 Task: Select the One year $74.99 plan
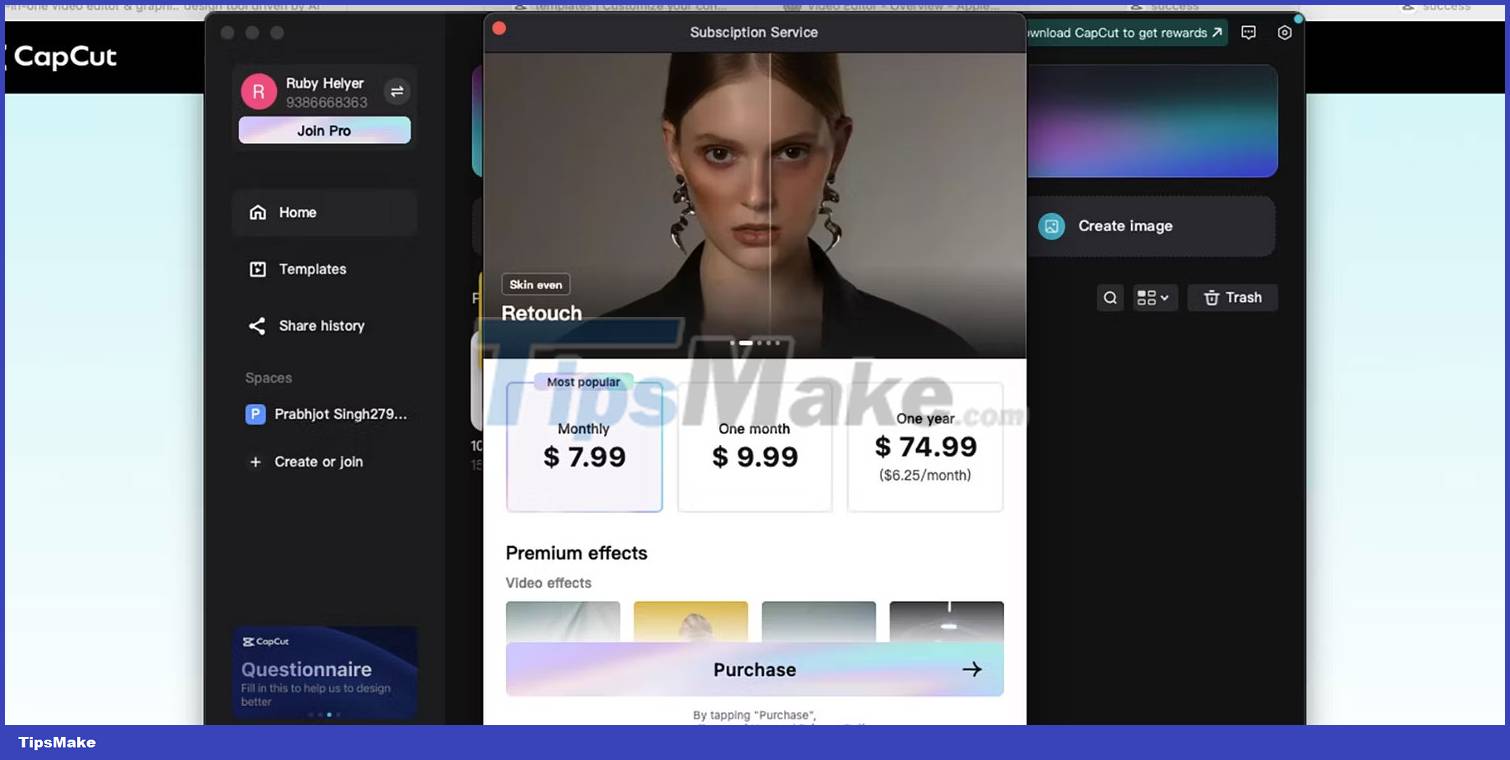924,446
